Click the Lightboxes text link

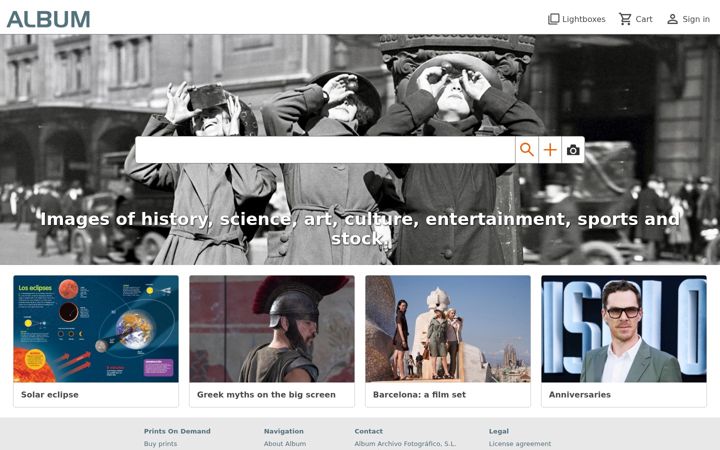pos(584,19)
